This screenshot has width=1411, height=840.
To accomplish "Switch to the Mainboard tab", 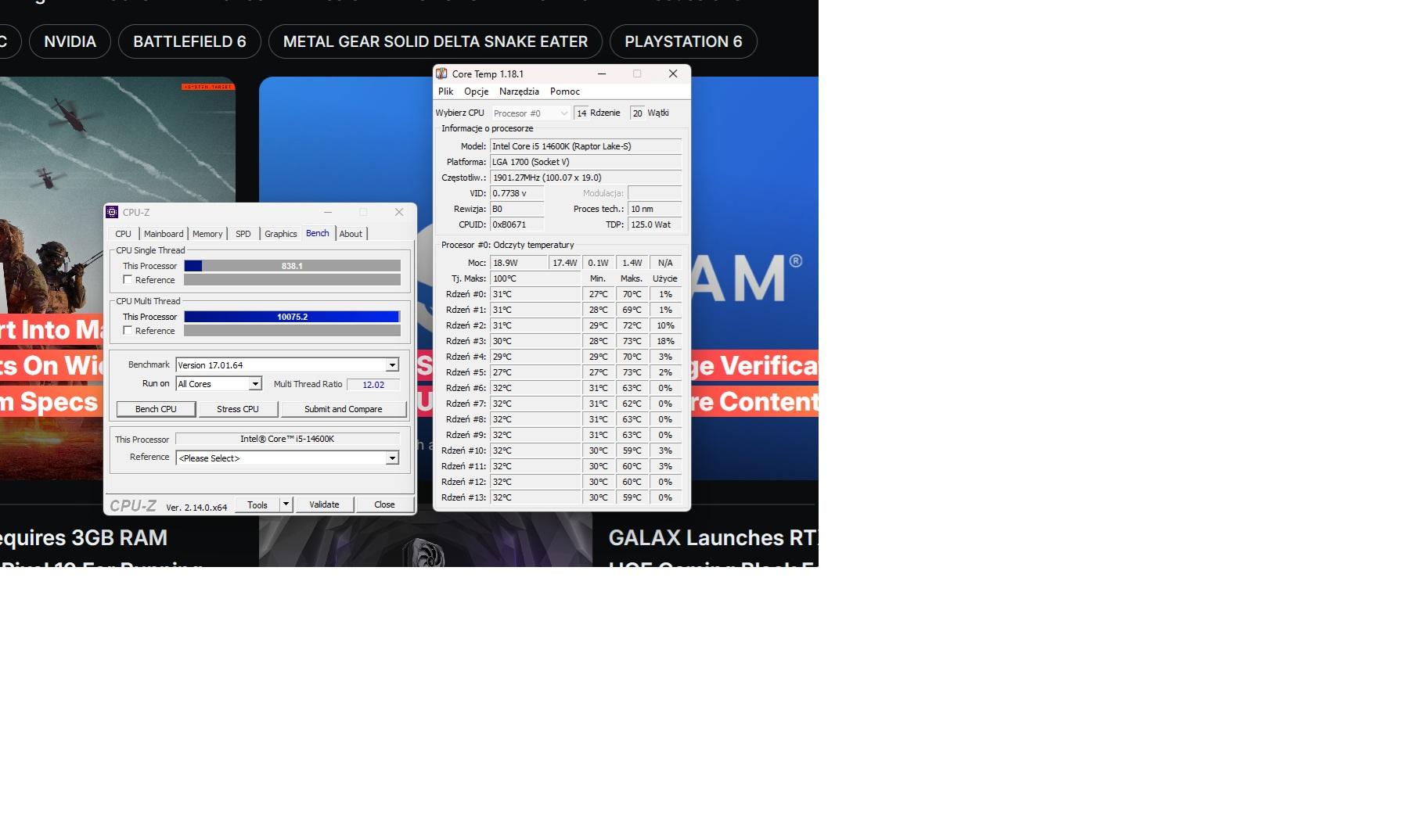I will pyautogui.click(x=164, y=234).
